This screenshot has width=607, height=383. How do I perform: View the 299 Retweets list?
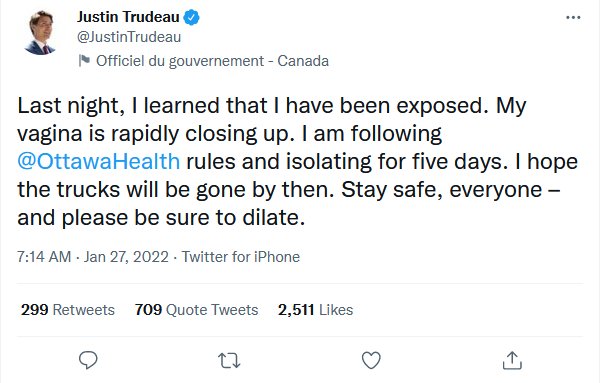[x=68, y=310]
